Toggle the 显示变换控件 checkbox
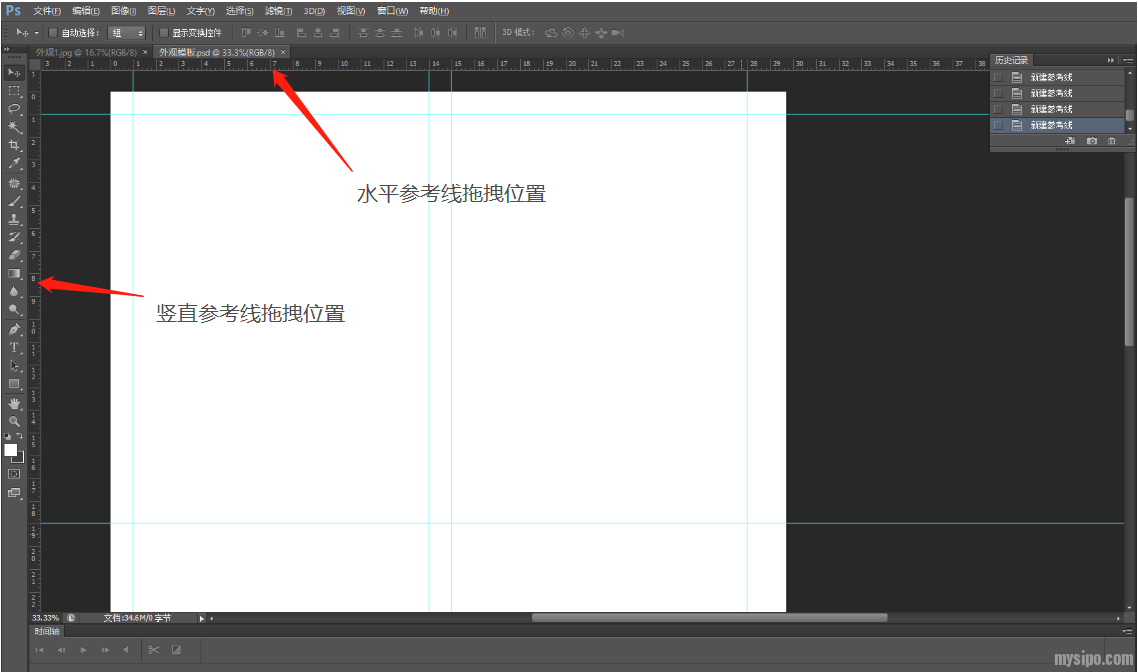 [x=164, y=33]
